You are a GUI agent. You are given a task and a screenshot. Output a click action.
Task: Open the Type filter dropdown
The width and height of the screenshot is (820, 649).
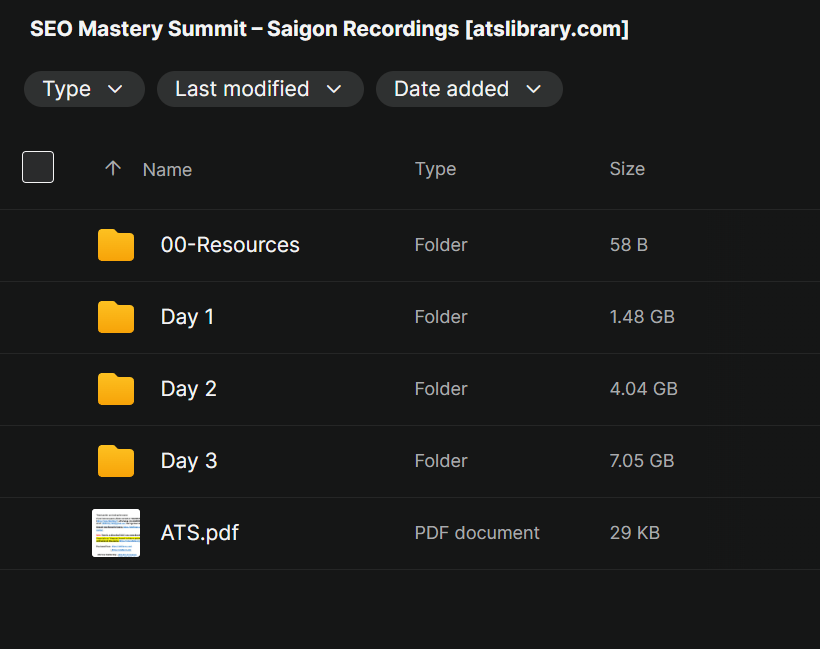[84, 89]
